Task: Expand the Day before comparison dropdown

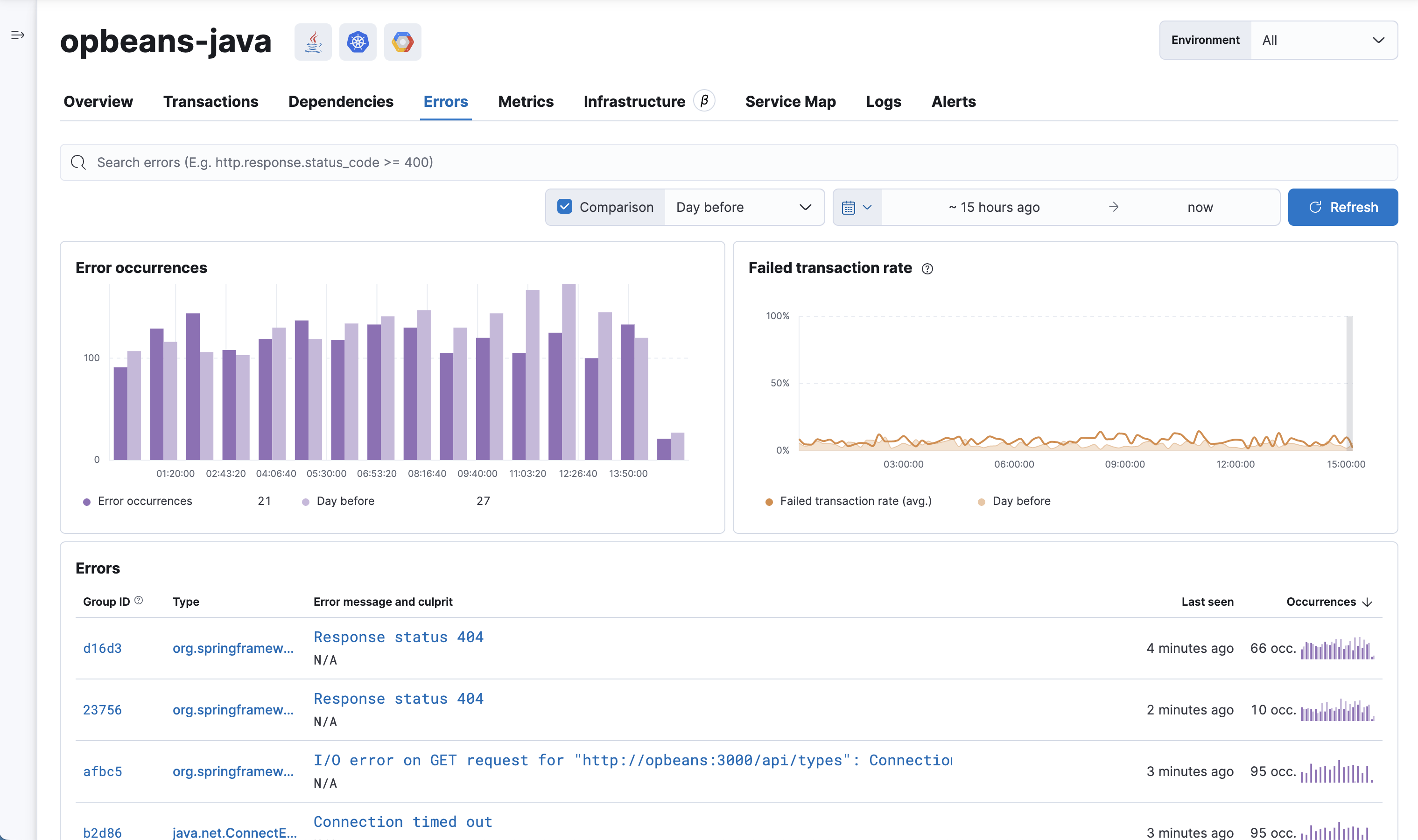Action: (744, 207)
